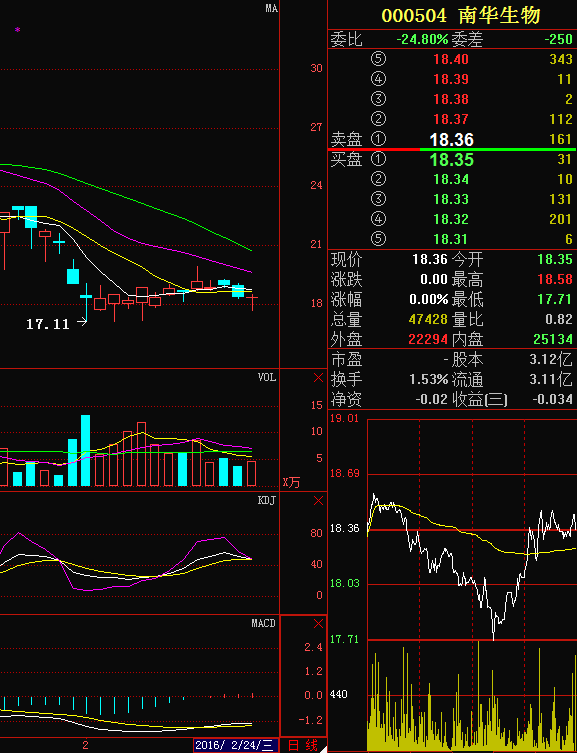Select buy level 1 price 18.35

[451, 159]
